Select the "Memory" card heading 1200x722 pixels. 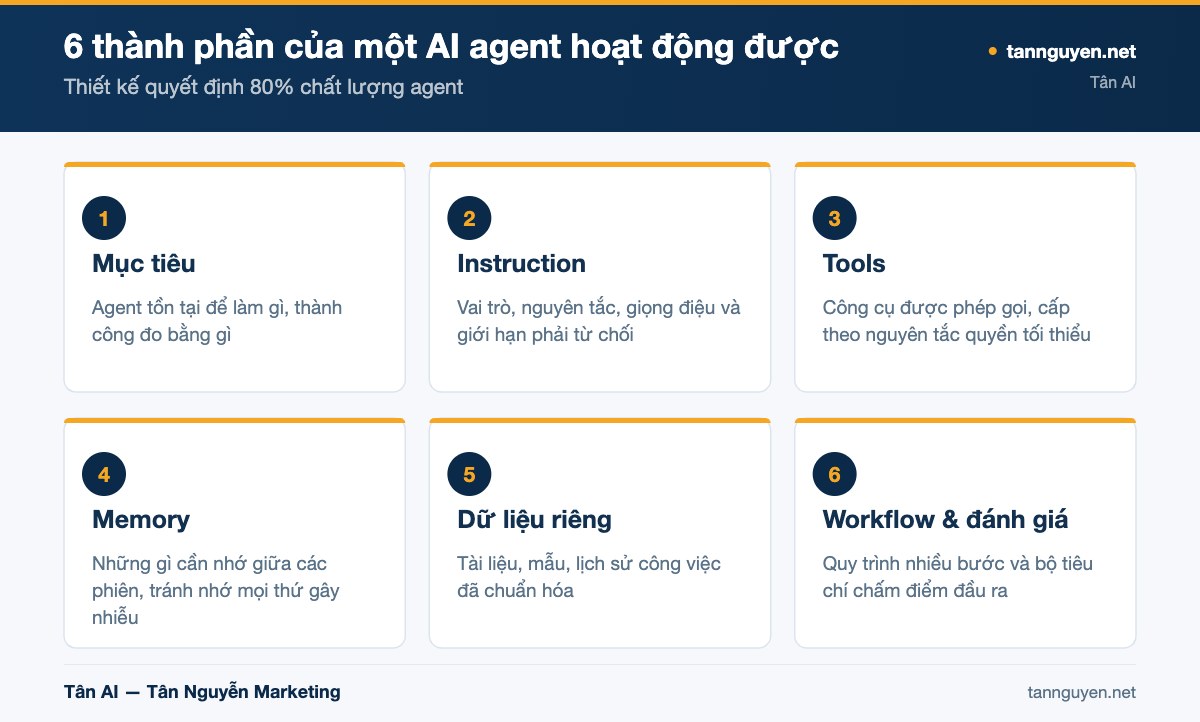pyautogui.click(x=141, y=520)
